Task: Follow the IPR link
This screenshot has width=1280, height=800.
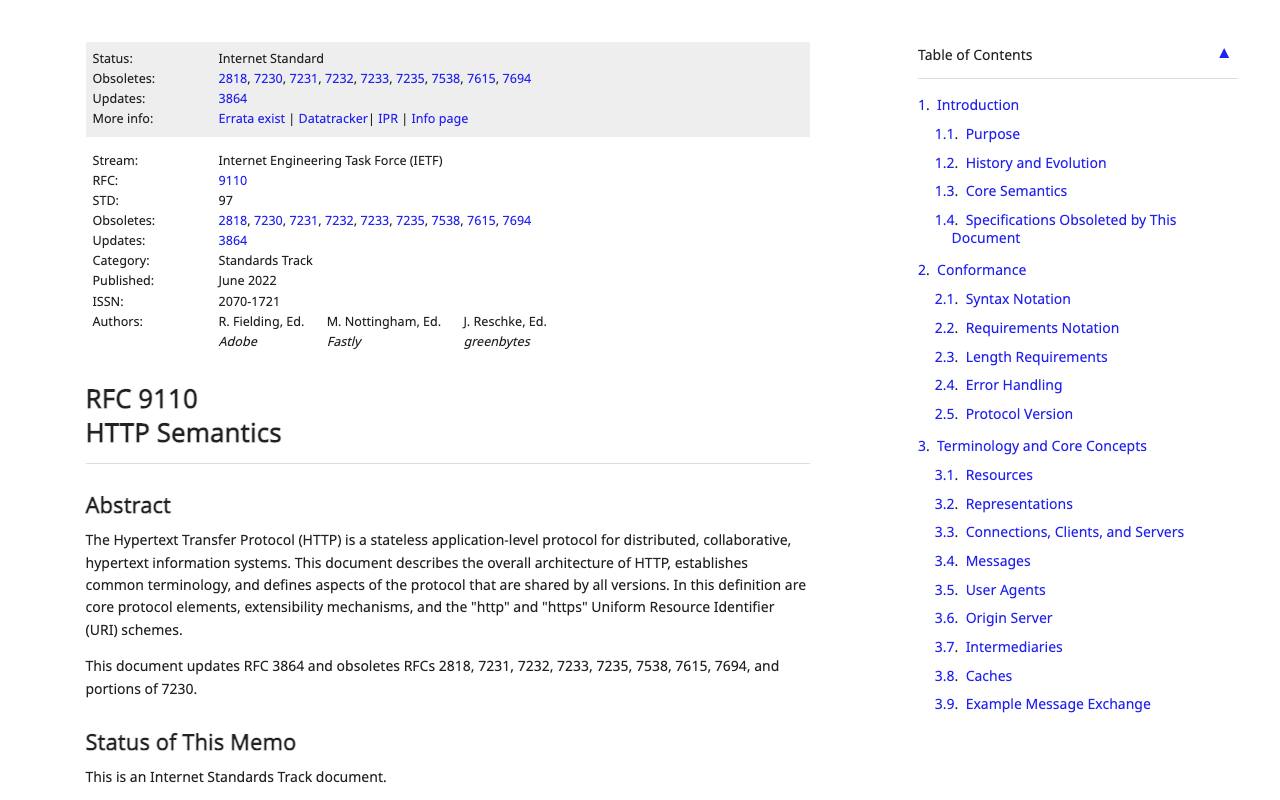Action: (388, 118)
